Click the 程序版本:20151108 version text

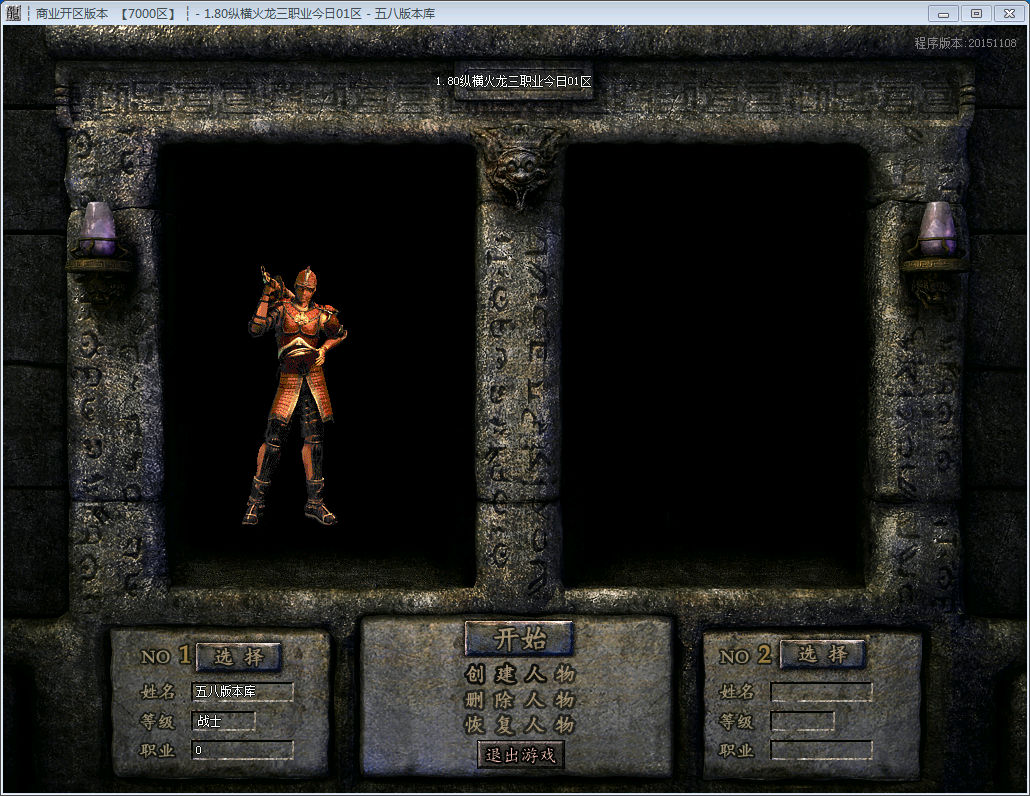coord(965,43)
